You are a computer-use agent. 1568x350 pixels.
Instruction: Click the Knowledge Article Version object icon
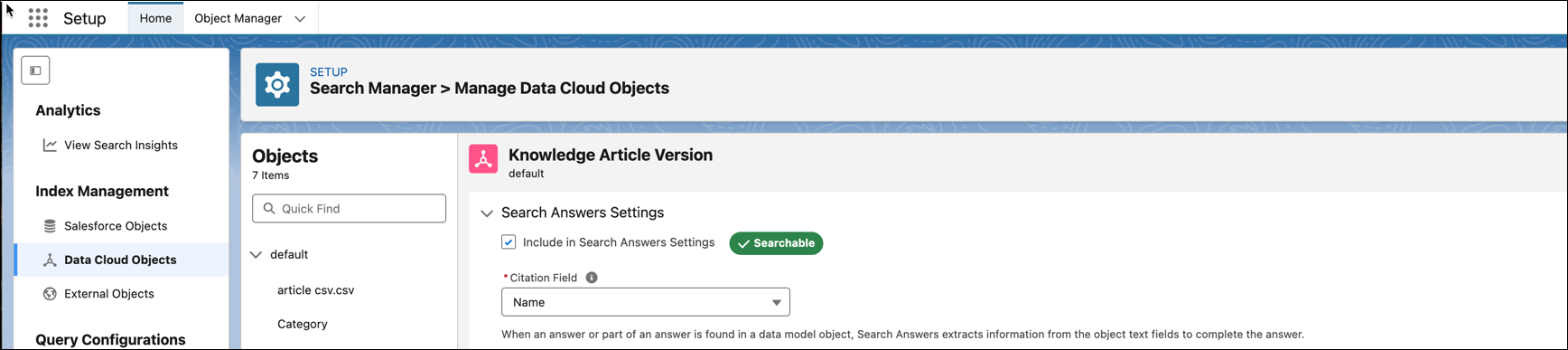tap(483, 159)
